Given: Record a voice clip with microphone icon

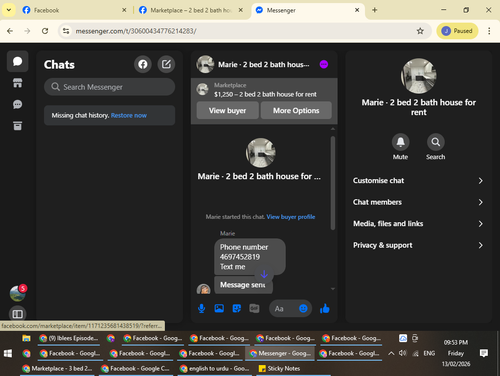Looking at the screenshot, I should 201,309.
